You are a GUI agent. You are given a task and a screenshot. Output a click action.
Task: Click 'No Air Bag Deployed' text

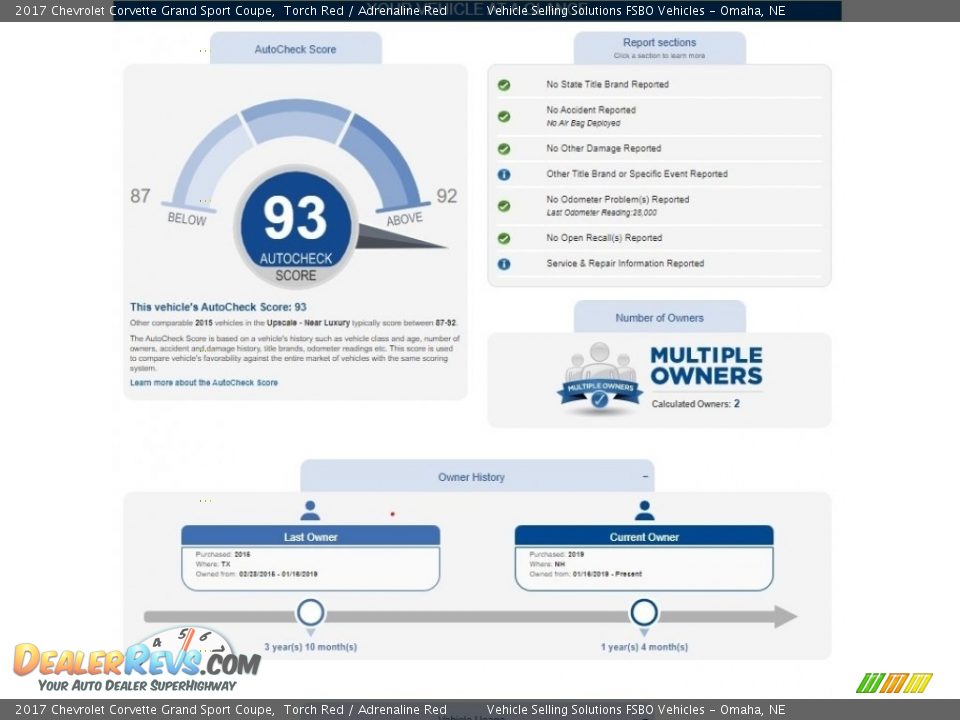583,123
